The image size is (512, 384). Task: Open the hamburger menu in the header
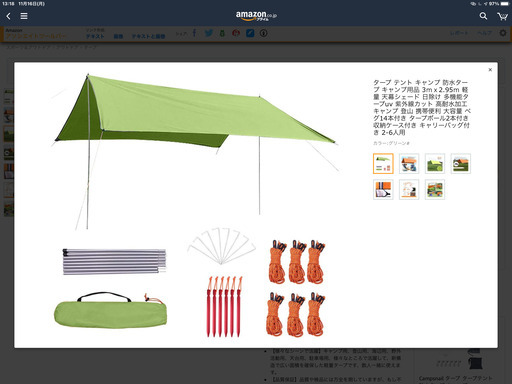[24, 16]
